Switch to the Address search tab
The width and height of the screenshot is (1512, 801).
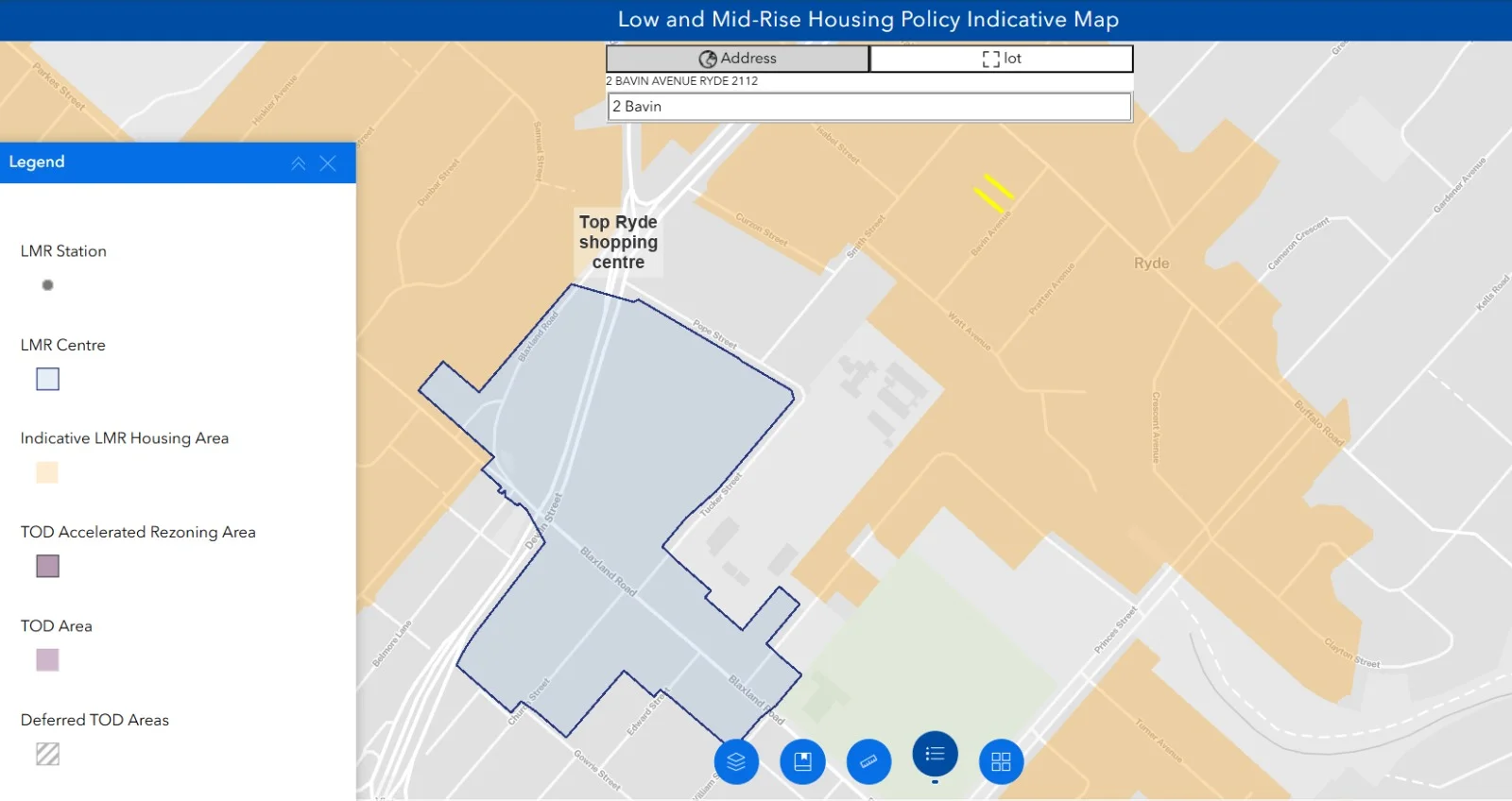click(x=737, y=59)
